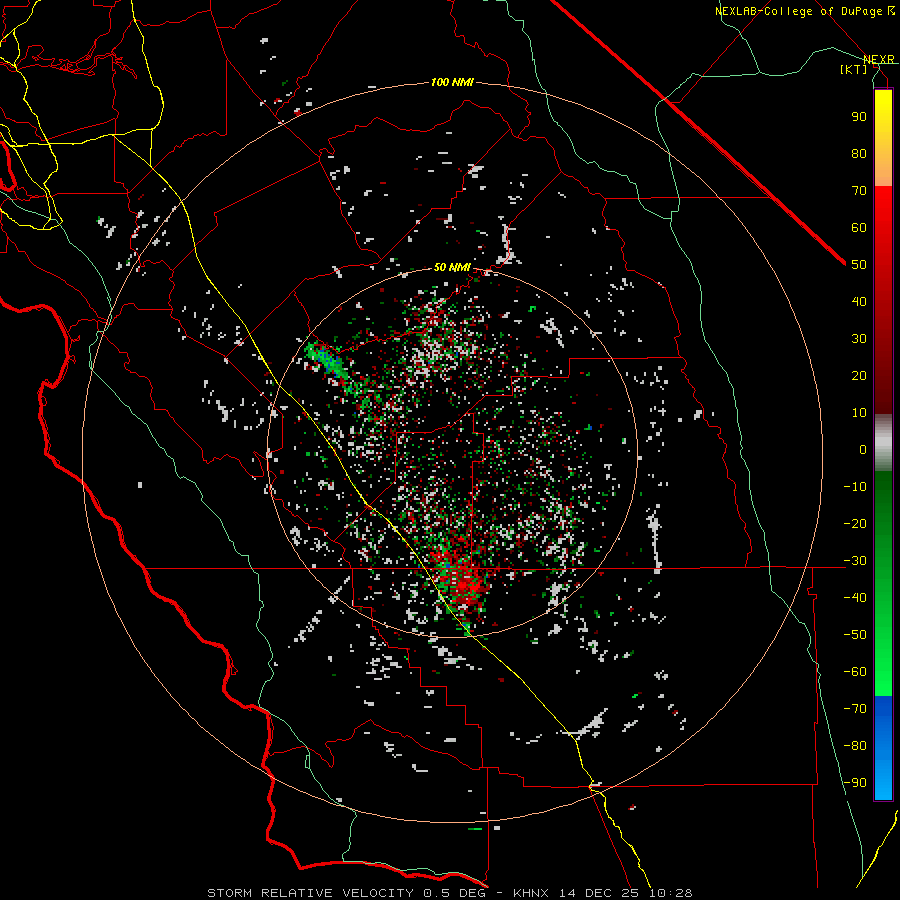Click the 80 value on velocity scale

(x=859, y=153)
